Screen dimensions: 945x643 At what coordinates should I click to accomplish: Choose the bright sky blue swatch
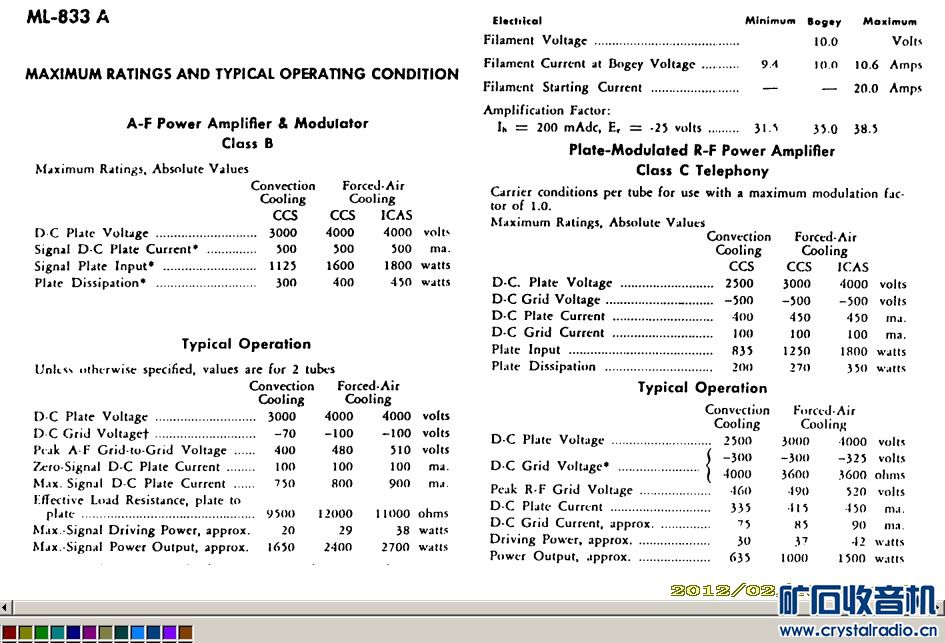pos(137,633)
